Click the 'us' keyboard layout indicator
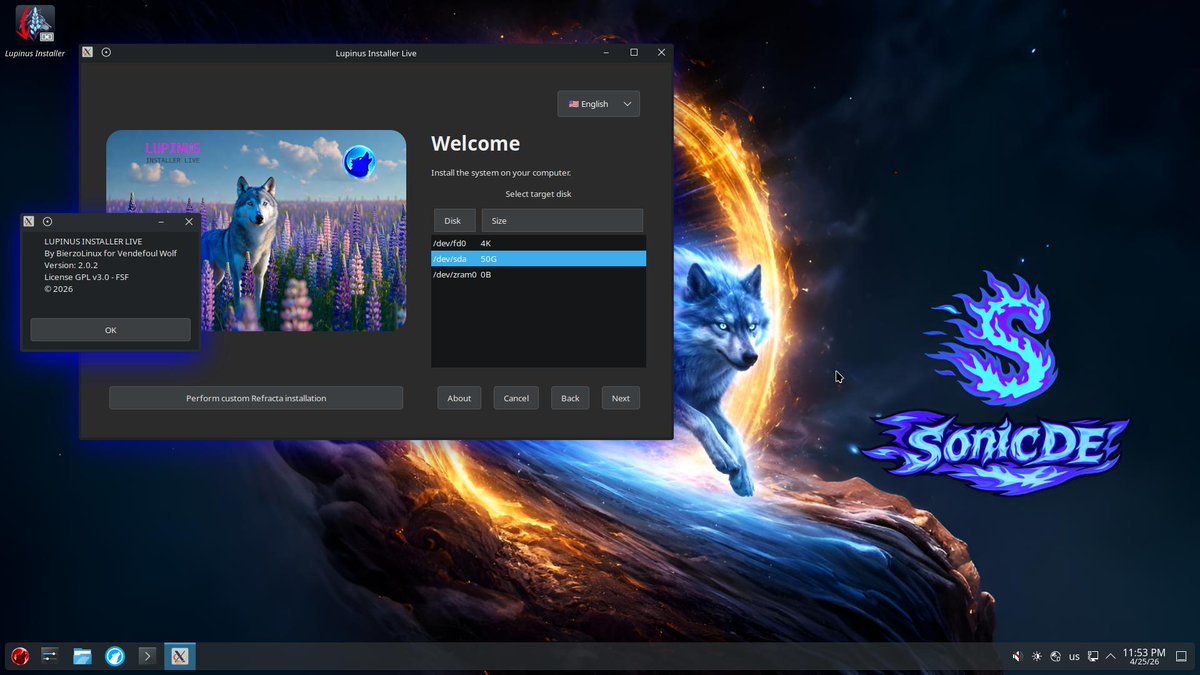 (1074, 657)
